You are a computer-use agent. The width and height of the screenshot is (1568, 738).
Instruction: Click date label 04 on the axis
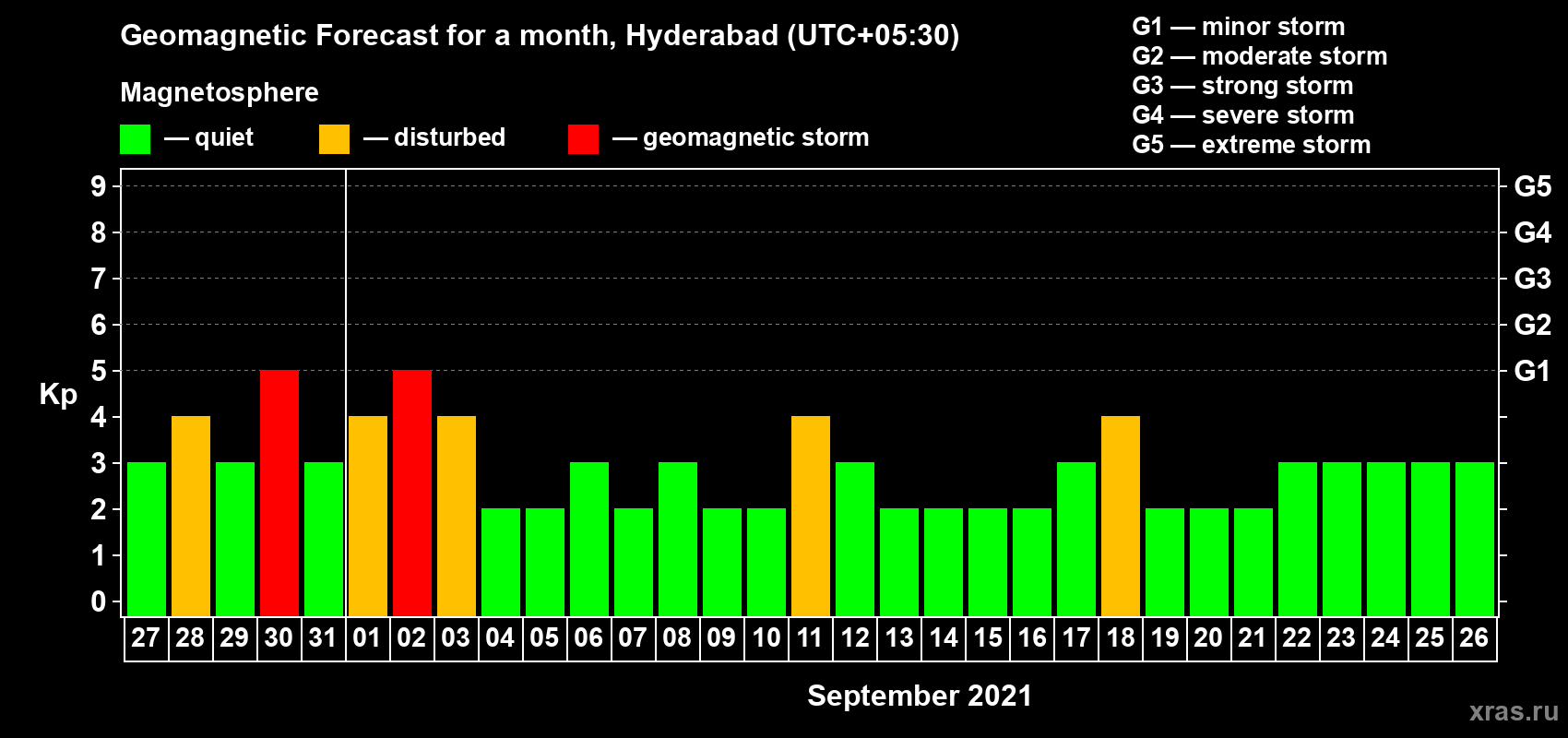[x=500, y=637]
